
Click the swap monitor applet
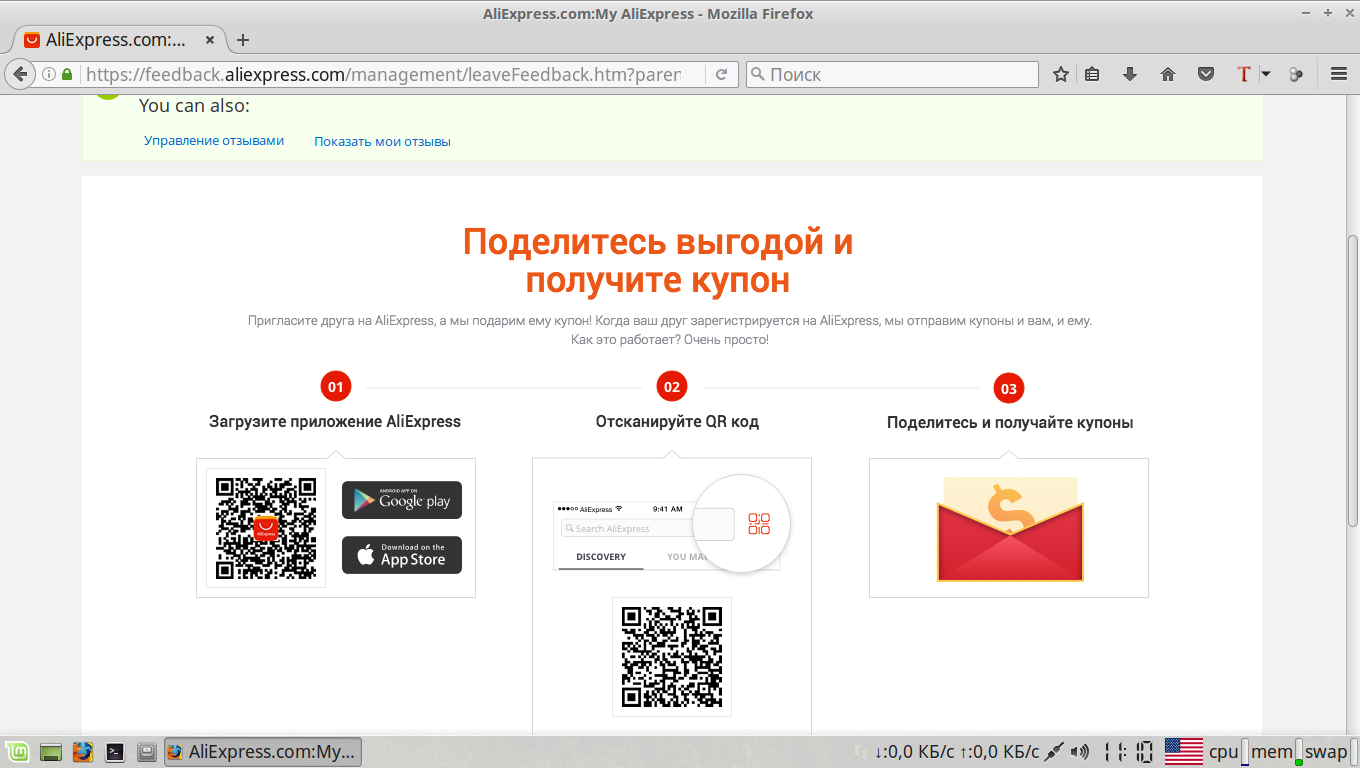pos(1330,752)
